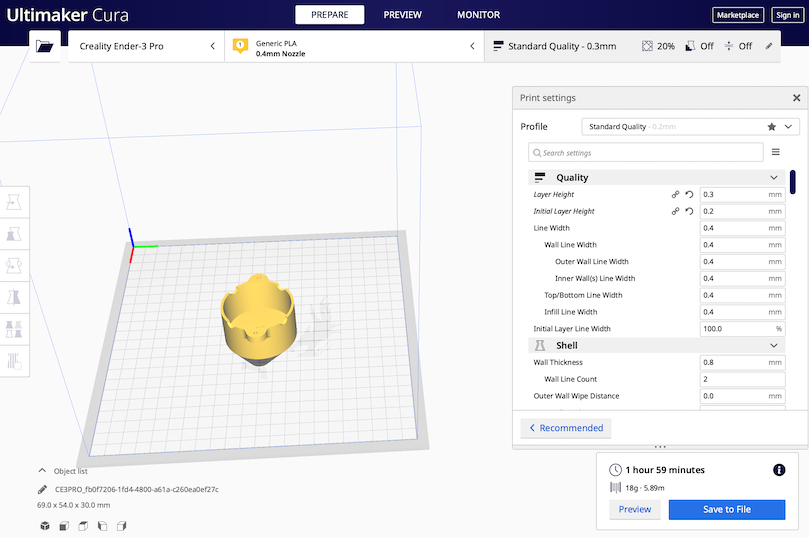809x538 pixels.
Task: Click the Layer Height link chain icon
Action: click(675, 194)
